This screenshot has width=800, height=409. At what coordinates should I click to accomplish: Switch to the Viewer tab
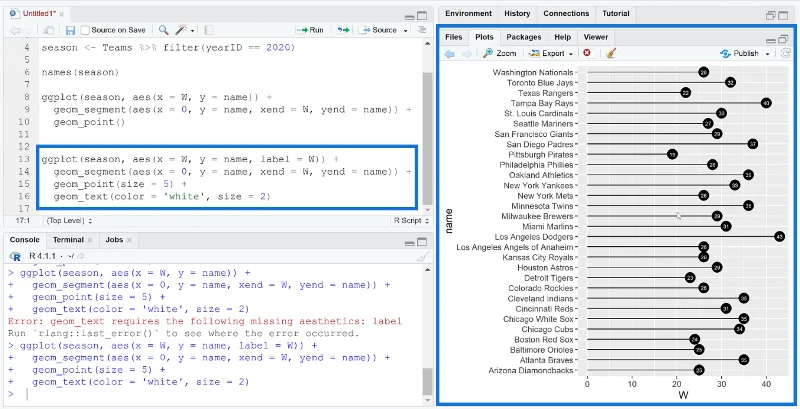pyautogui.click(x=595, y=37)
